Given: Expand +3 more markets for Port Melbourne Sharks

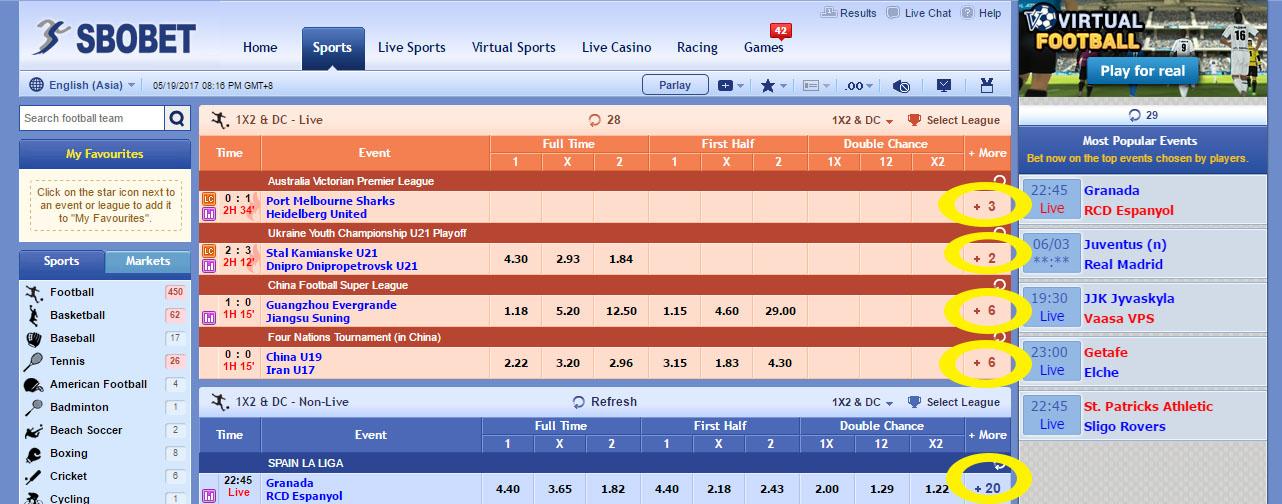Looking at the screenshot, I should pyautogui.click(x=985, y=207).
